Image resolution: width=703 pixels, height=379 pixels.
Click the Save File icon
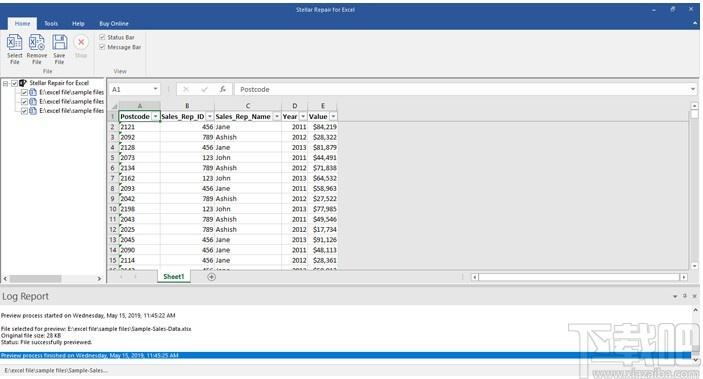(59, 43)
